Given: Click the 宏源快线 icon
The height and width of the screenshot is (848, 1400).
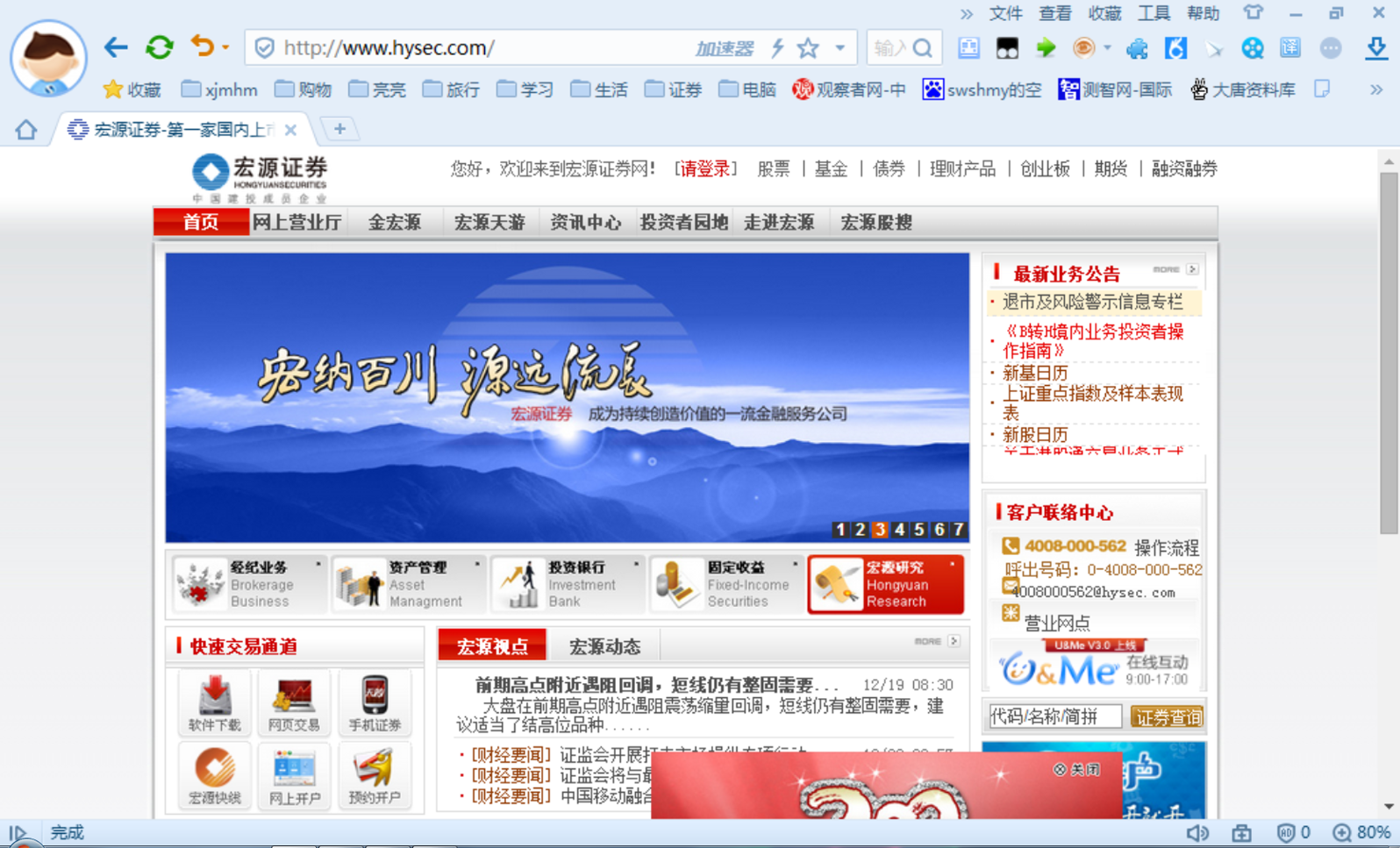Looking at the screenshot, I should click(x=215, y=775).
